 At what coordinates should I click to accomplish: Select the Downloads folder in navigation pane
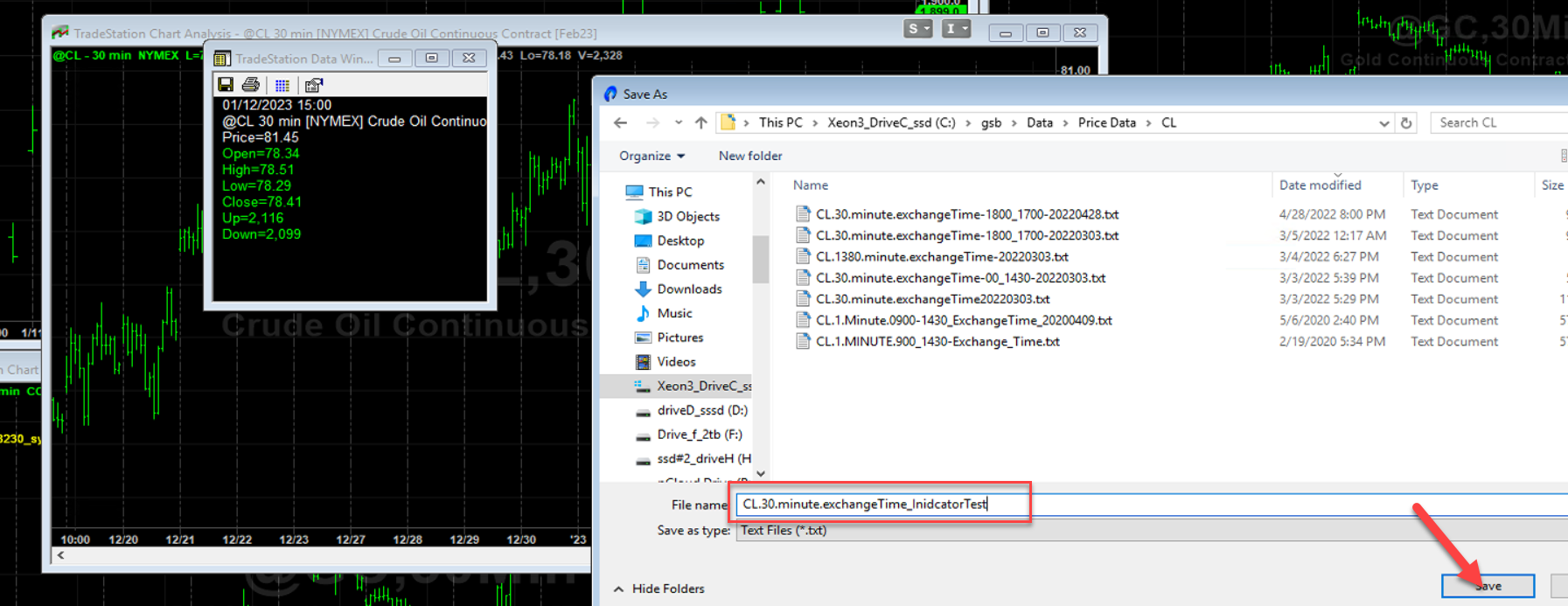688,289
